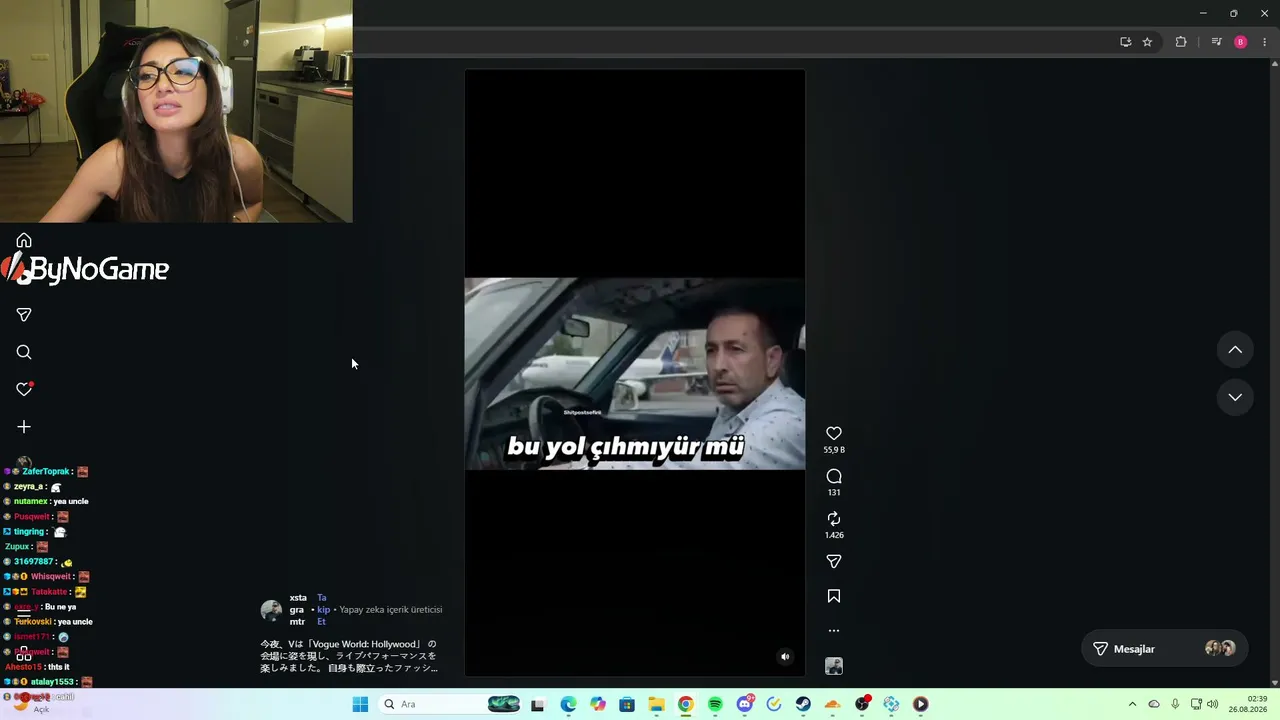The width and height of the screenshot is (1280, 720).
Task: Share the reel via paper-plane icon
Action: click(834, 561)
